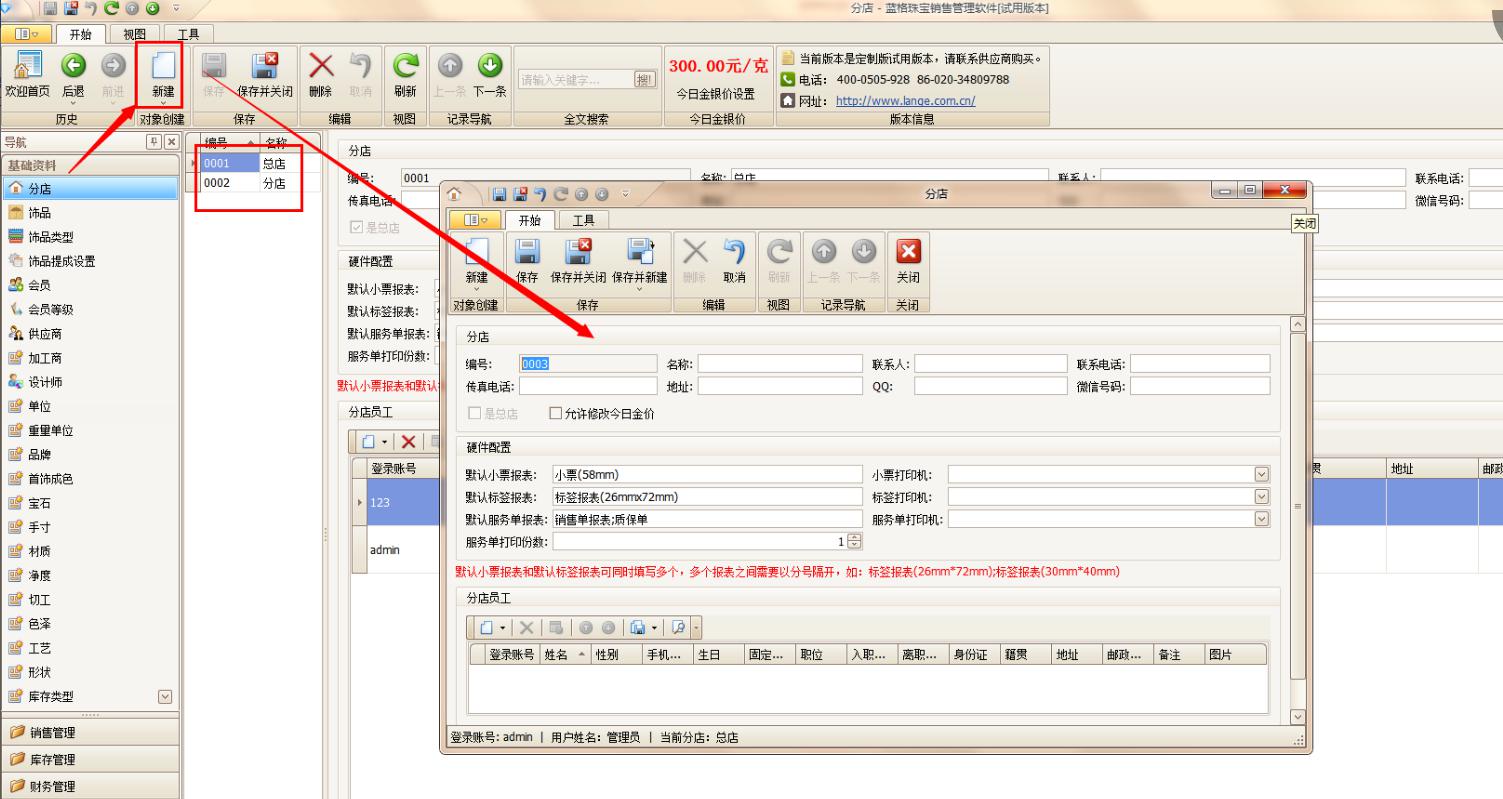Click export icon in dialog 分店员工 toolbar

(x=637, y=628)
